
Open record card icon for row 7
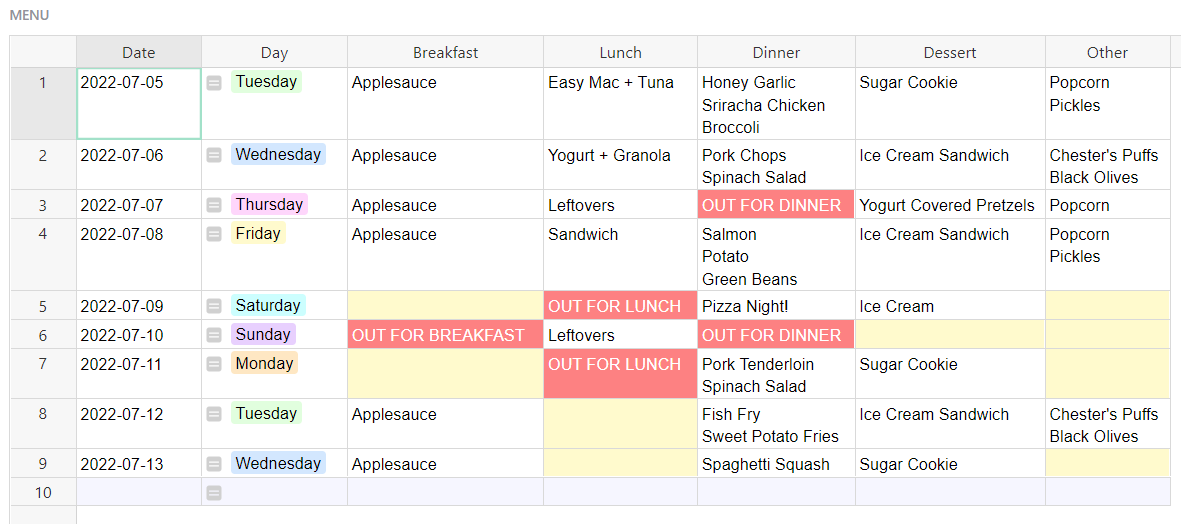pyautogui.click(x=214, y=365)
